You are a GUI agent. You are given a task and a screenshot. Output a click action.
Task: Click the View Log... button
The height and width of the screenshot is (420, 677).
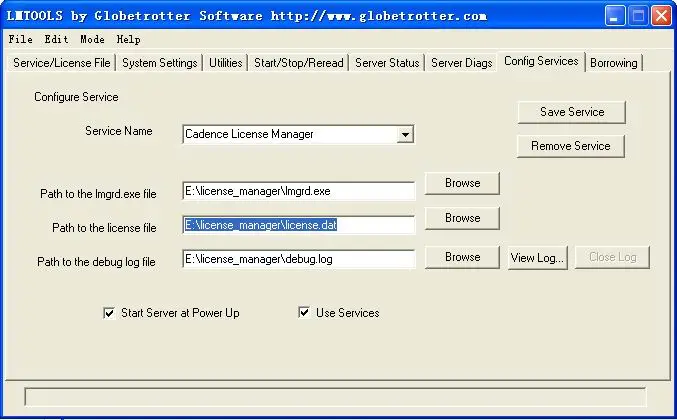point(538,258)
